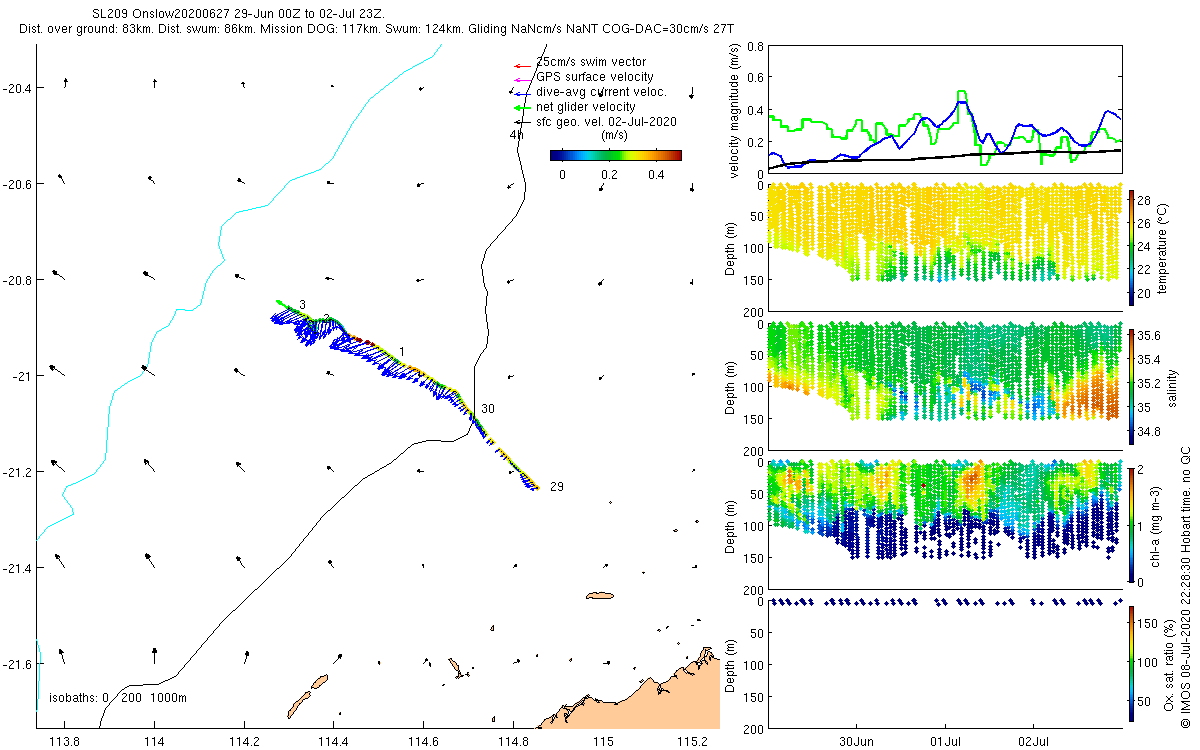
Task: Click the longitude tick label '114.4'
Action: [x=333, y=742]
